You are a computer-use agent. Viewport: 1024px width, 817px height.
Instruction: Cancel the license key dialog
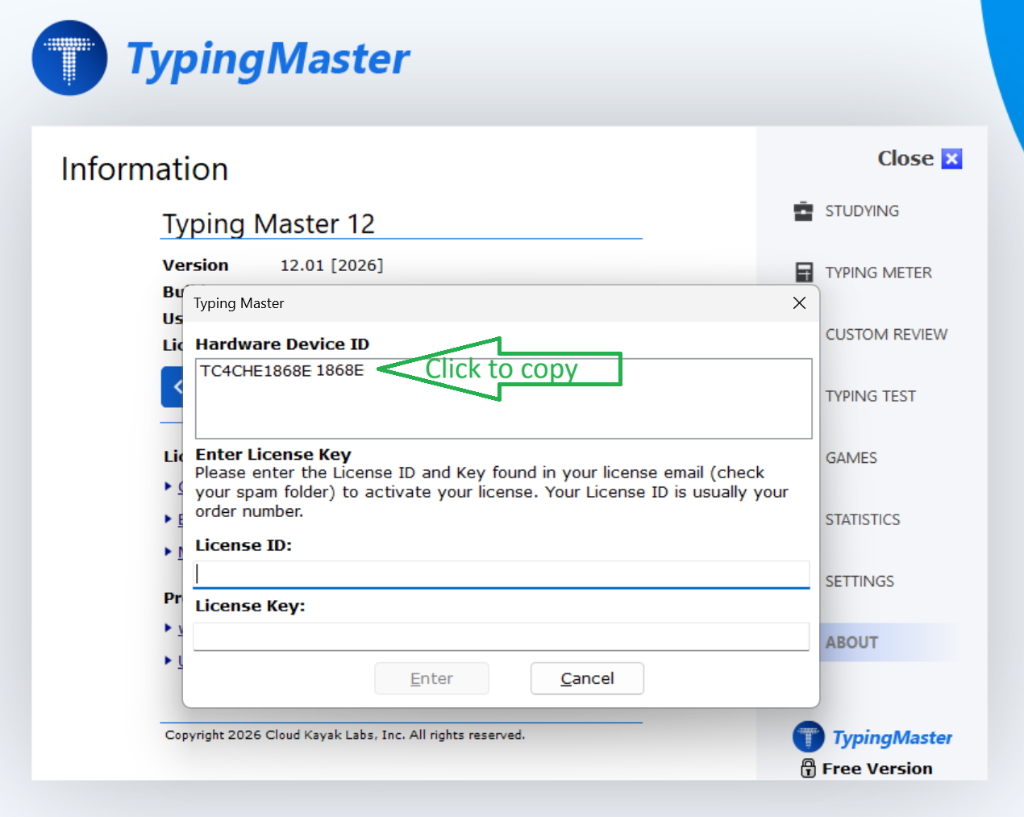coord(586,679)
